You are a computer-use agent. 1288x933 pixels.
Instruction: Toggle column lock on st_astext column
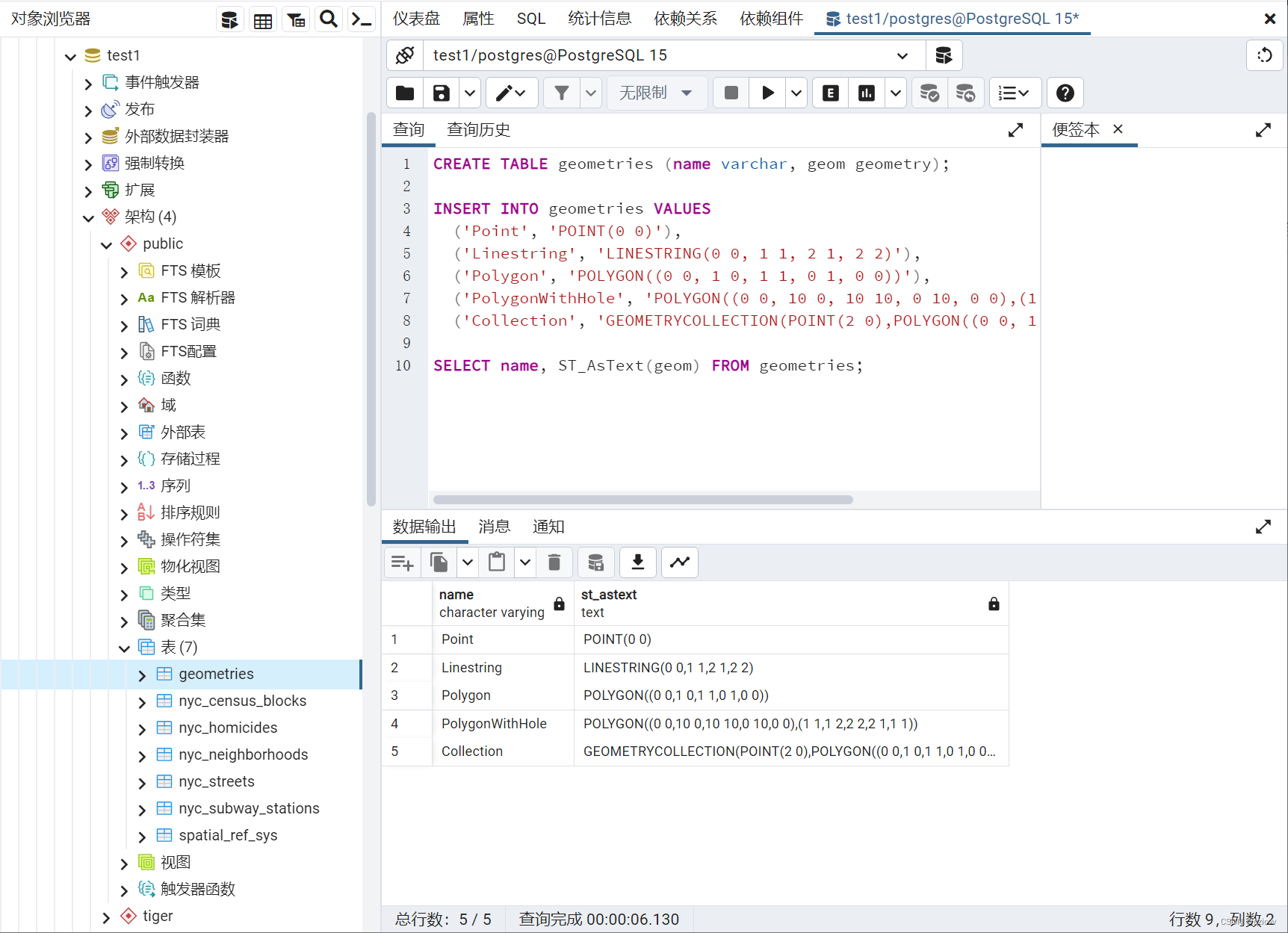click(994, 604)
